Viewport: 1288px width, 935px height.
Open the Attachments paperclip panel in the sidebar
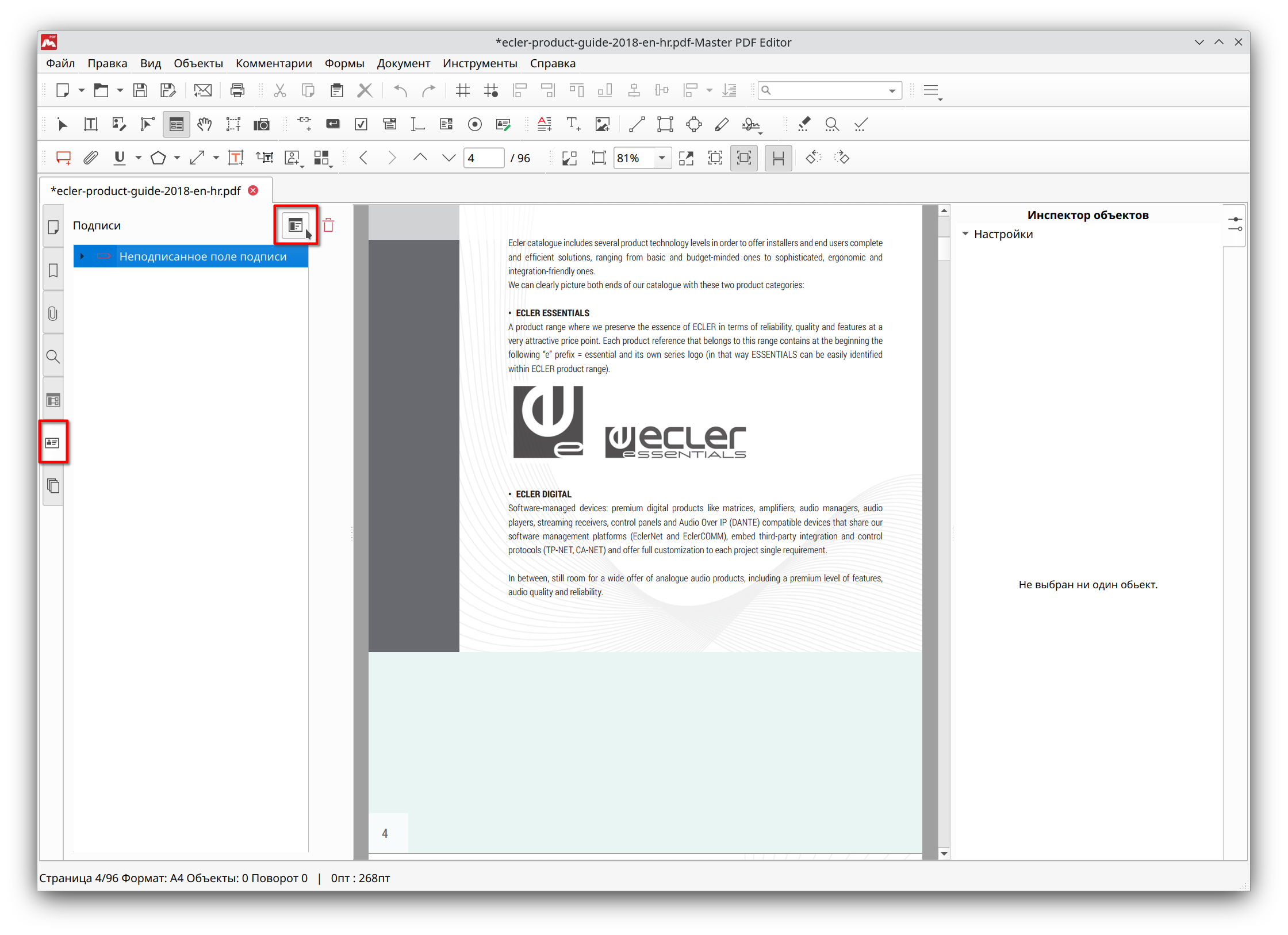coord(53,314)
